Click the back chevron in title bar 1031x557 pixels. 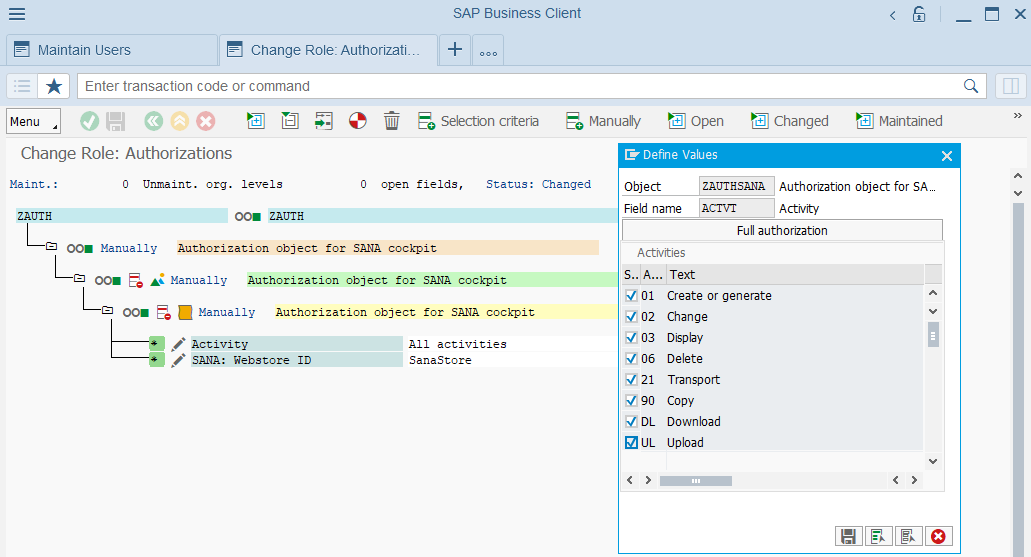tap(892, 15)
